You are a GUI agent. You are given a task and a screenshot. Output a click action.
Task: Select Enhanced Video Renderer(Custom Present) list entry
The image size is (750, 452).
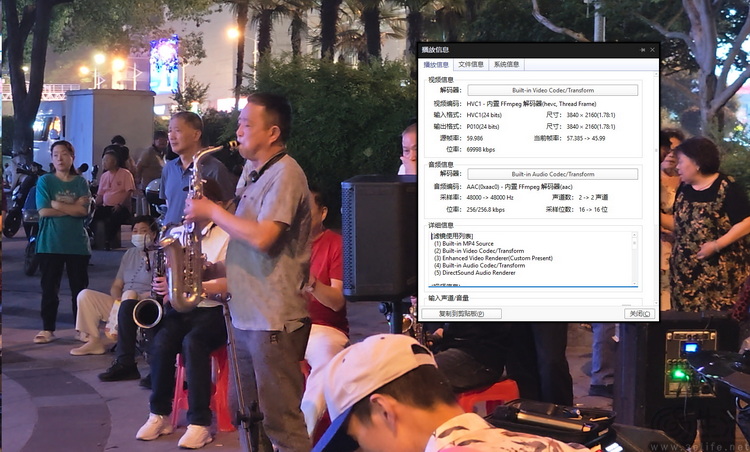point(493,258)
